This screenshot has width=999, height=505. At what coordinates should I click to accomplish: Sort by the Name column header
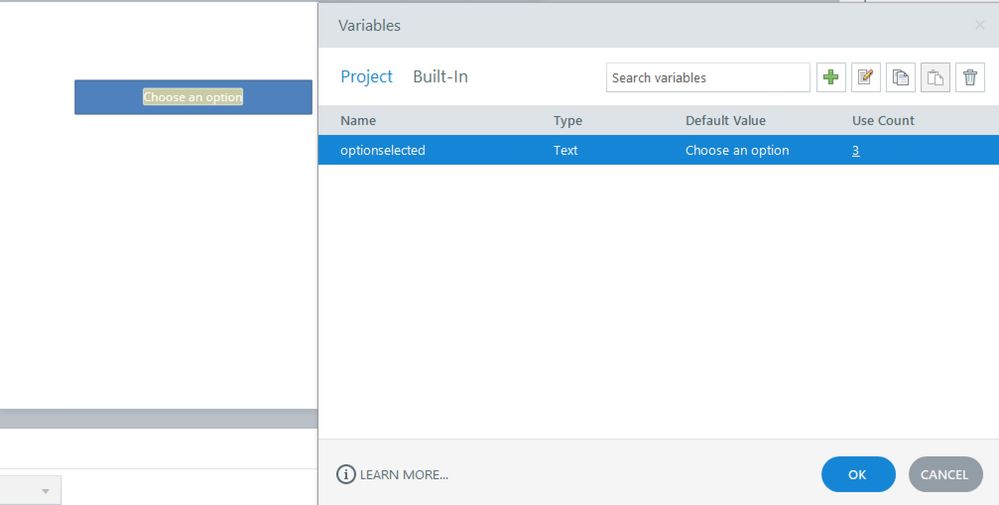pyautogui.click(x=358, y=120)
